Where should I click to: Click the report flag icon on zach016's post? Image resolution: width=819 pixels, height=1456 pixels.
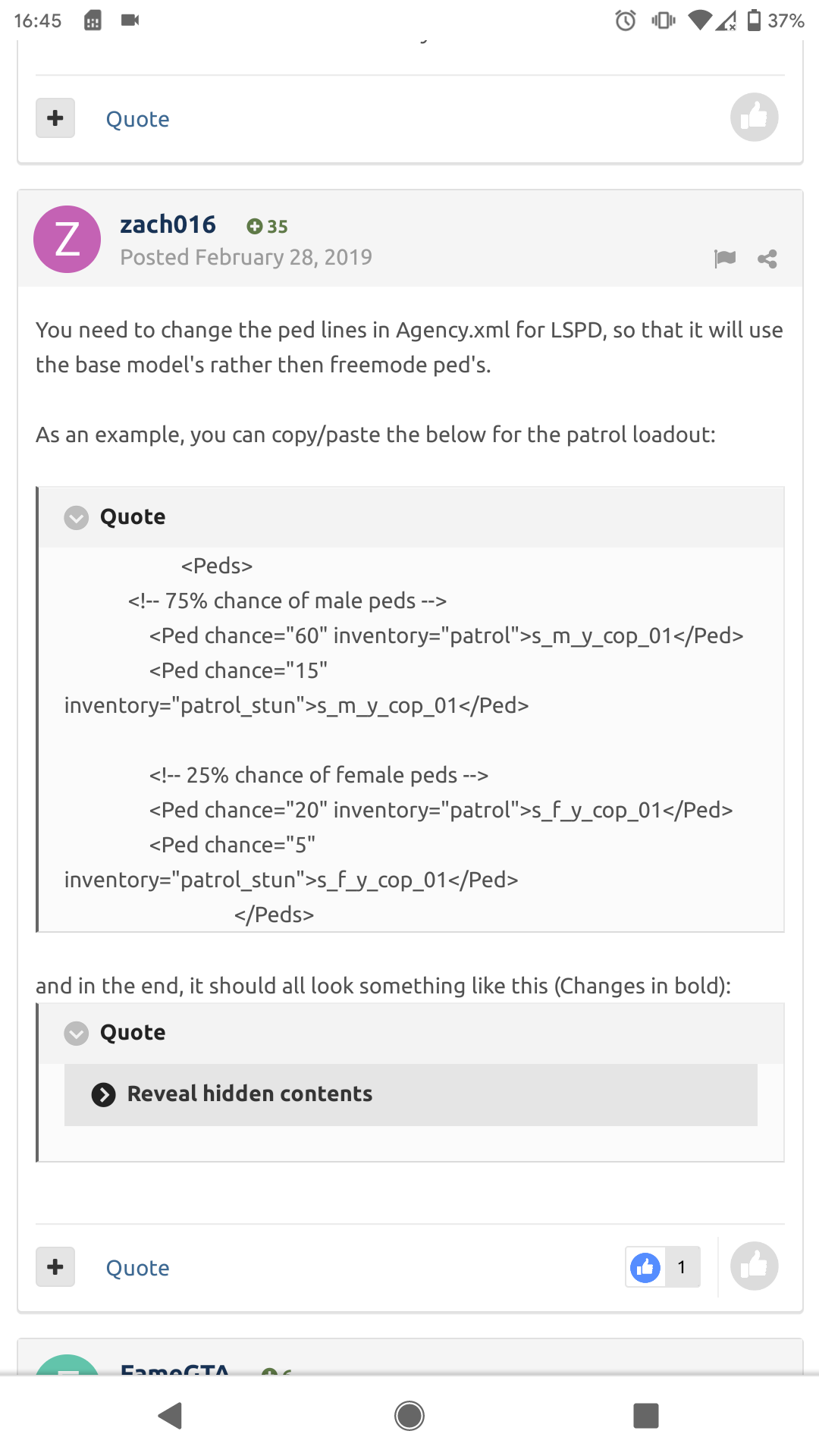725,259
